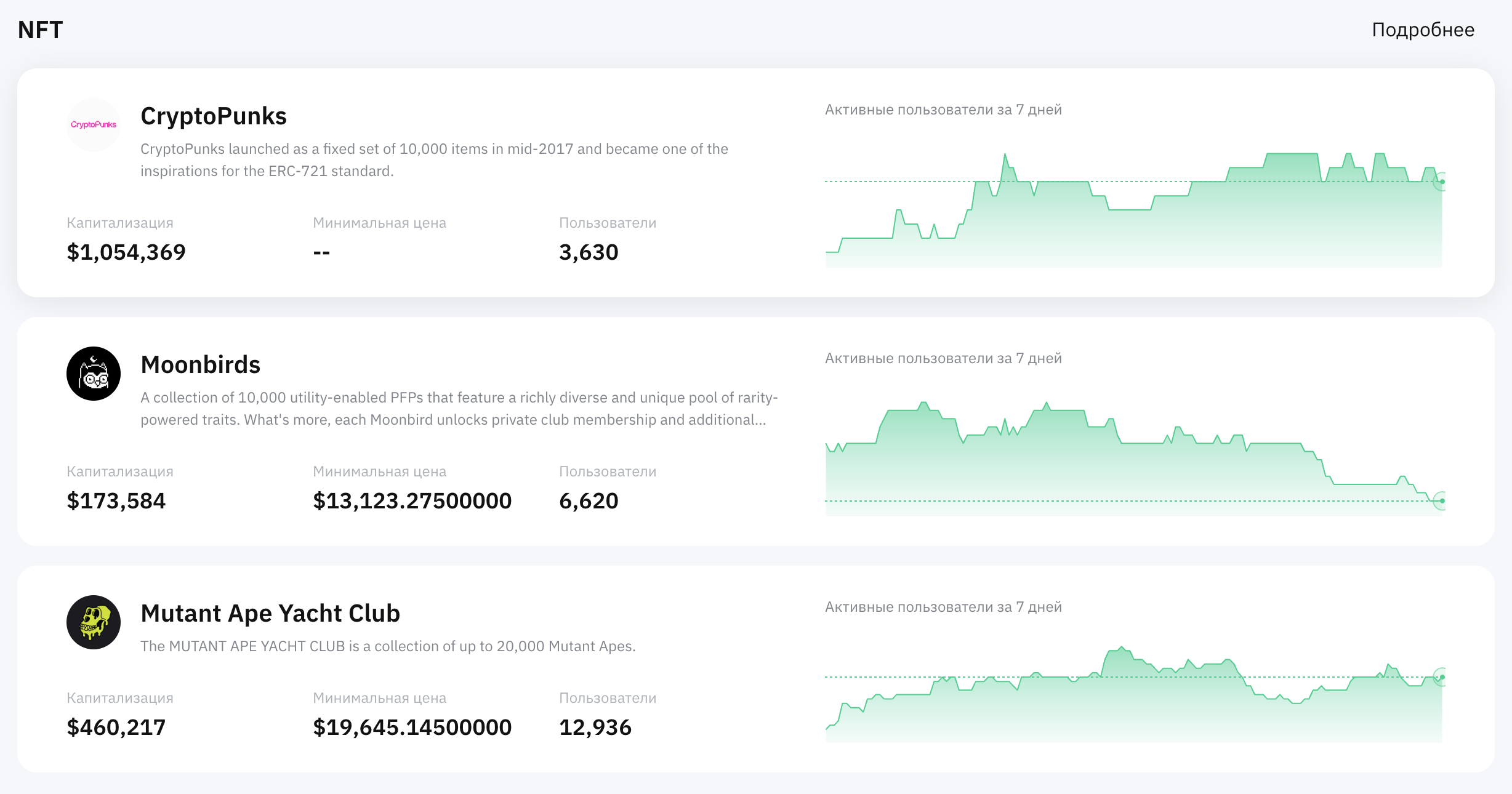Click the Активные пользователи label in CryptoPunks card
Viewport: 1512px width, 794px height.
[x=943, y=110]
